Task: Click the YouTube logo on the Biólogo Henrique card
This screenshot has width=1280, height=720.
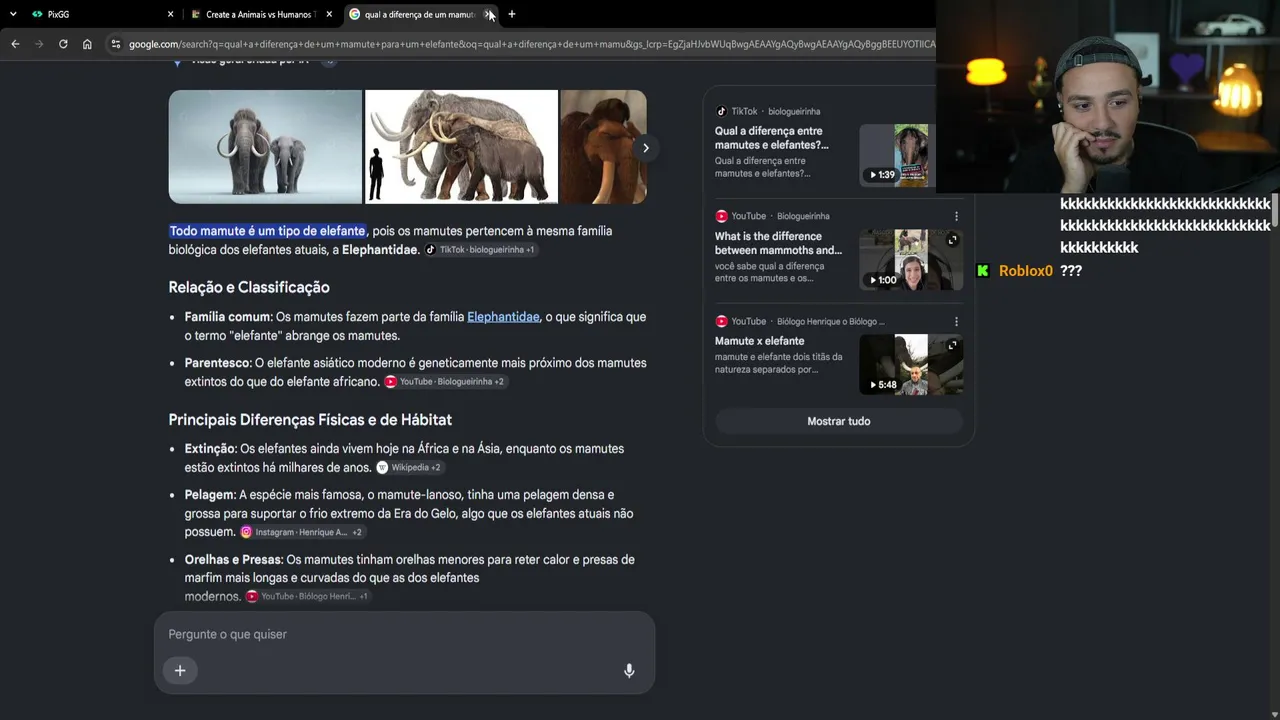Action: coord(721,322)
